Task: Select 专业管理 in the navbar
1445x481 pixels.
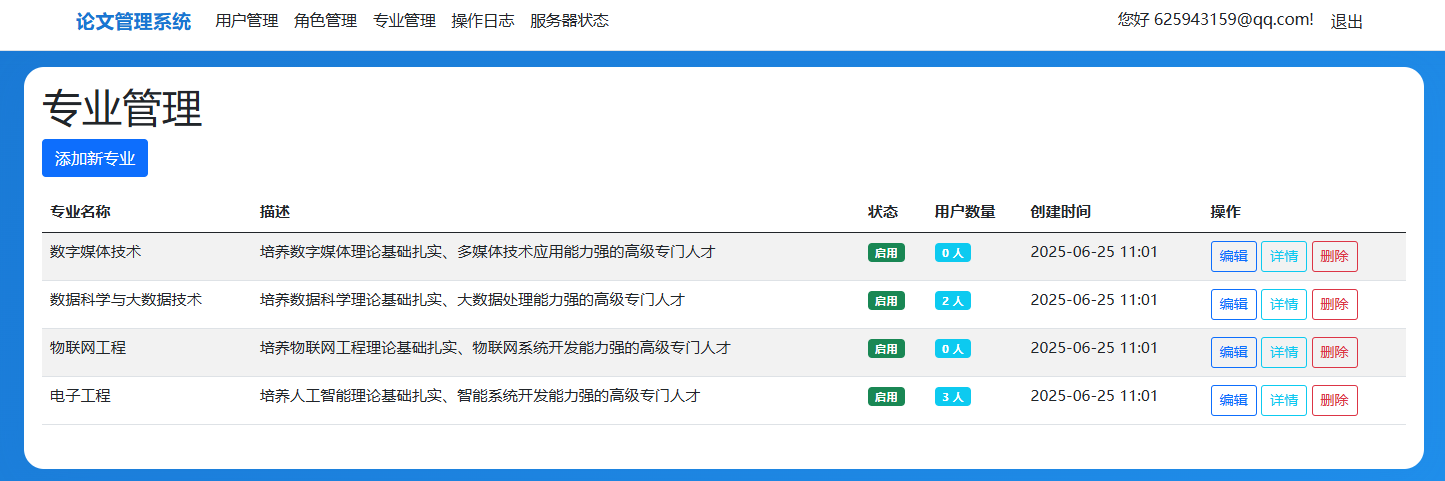Action: (x=404, y=21)
